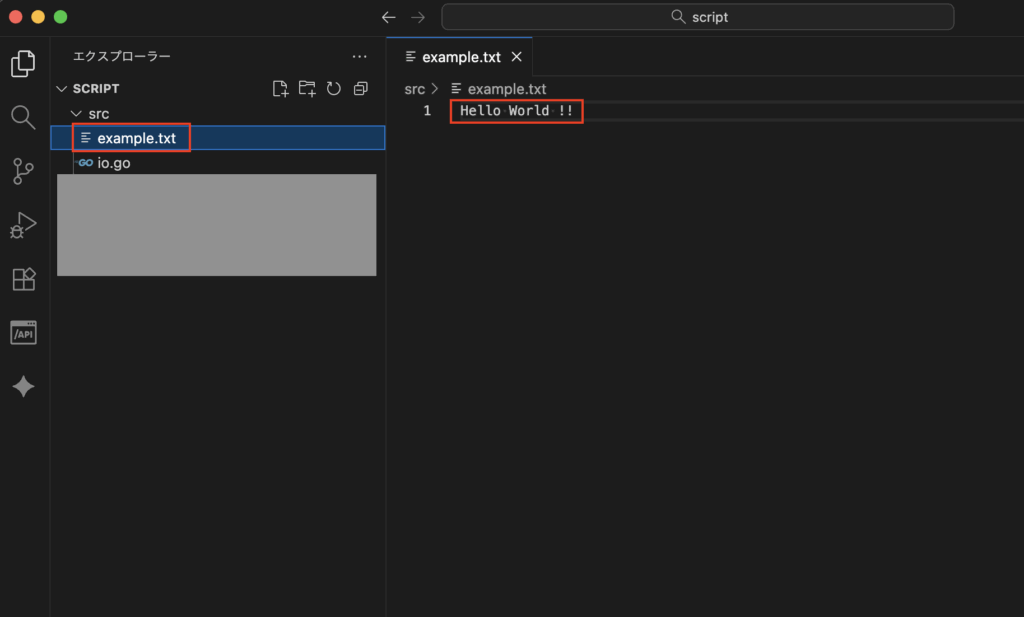Open the API panel icon in sidebar

click(x=23, y=333)
